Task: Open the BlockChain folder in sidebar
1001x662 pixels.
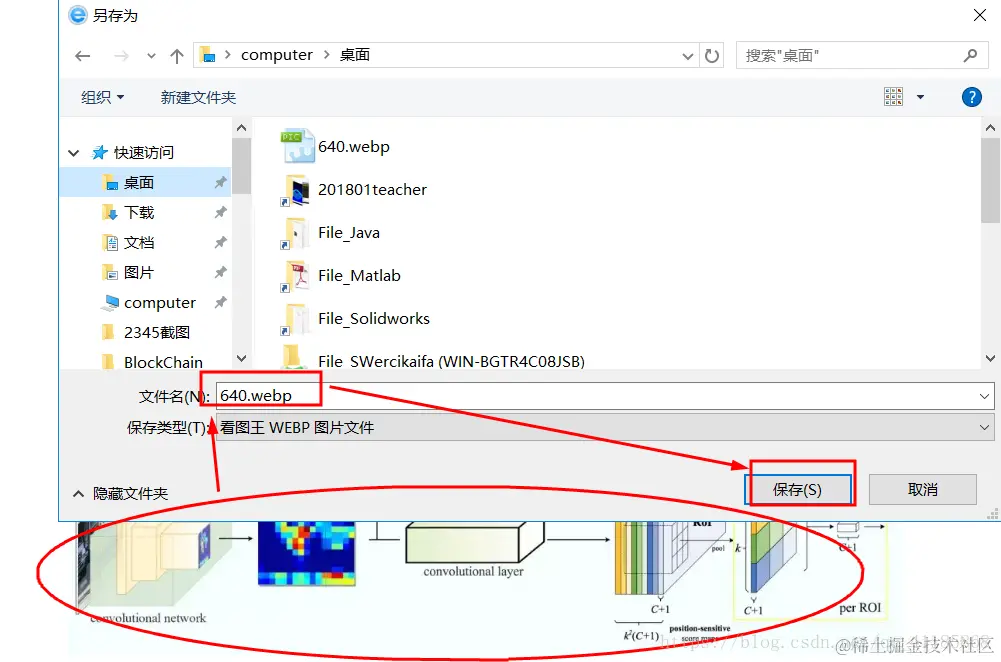Action: [x=163, y=362]
